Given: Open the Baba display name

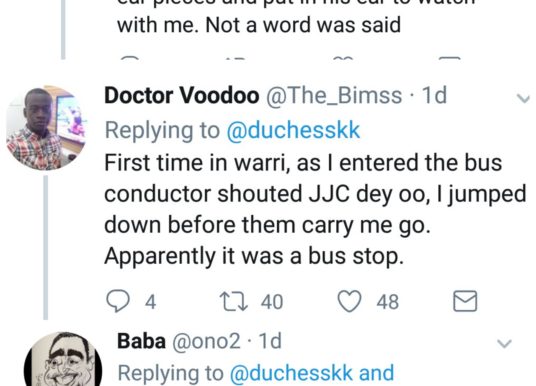Looking at the screenshot, I should (141, 341).
